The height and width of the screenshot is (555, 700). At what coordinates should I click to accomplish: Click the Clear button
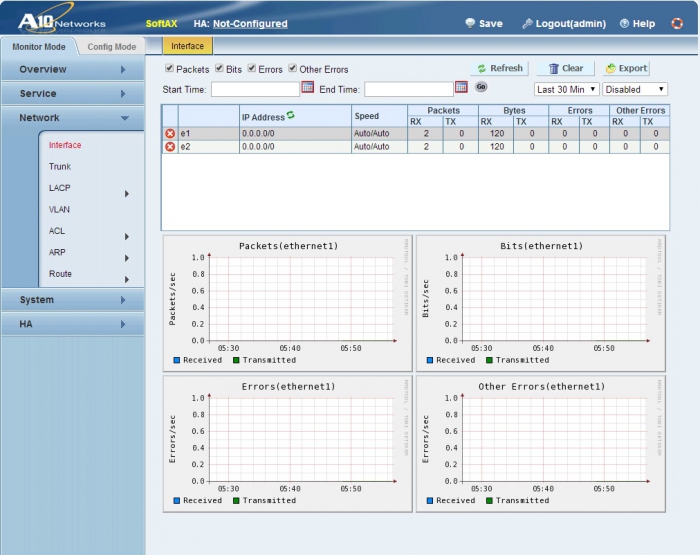tap(566, 68)
